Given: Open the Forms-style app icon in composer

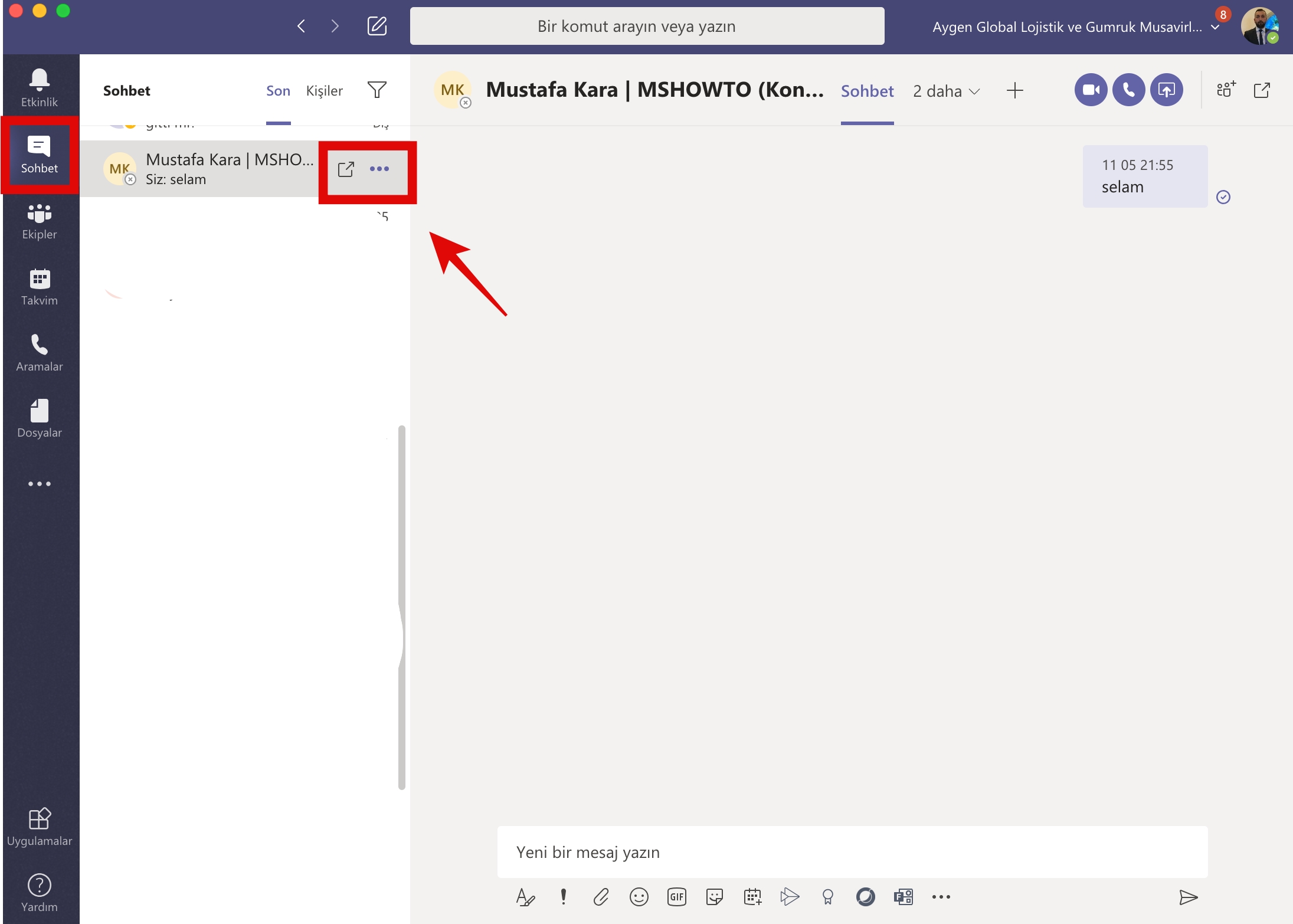Looking at the screenshot, I should tap(903, 897).
